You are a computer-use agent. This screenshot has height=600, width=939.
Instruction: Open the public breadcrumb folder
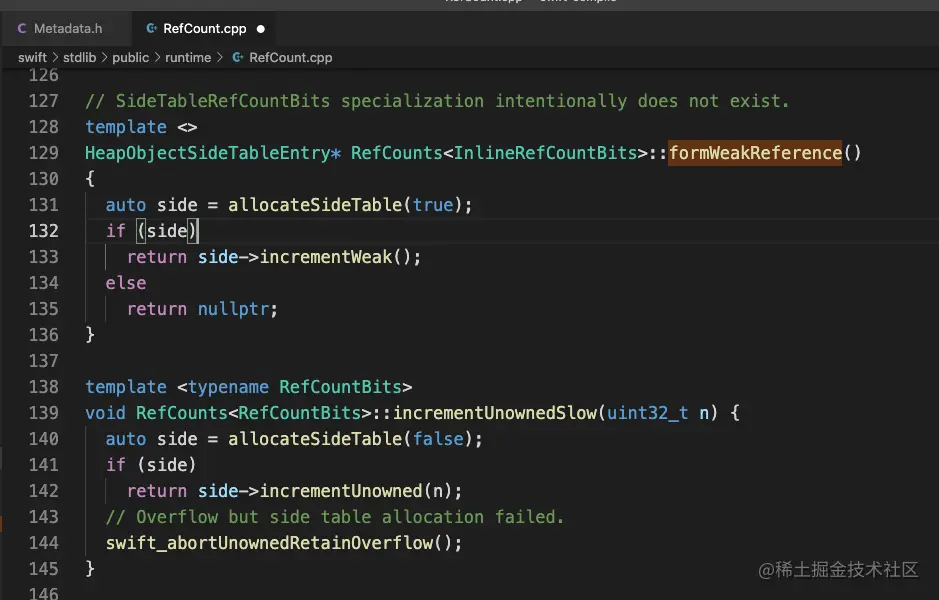pyautogui.click(x=131, y=57)
